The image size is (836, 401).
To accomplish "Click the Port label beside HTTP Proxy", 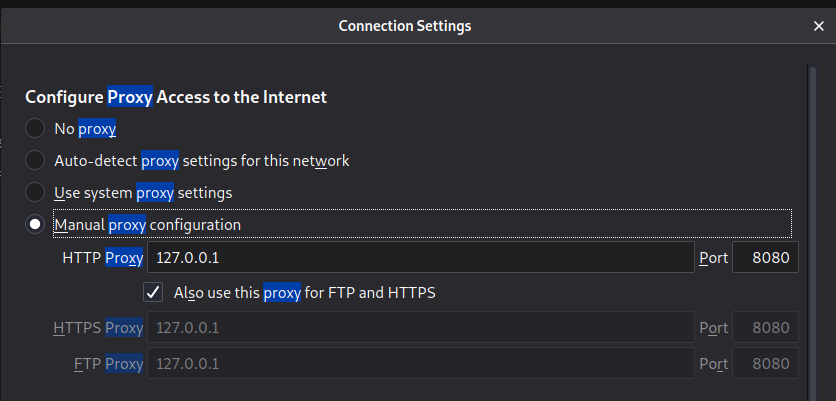I will 713,258.
